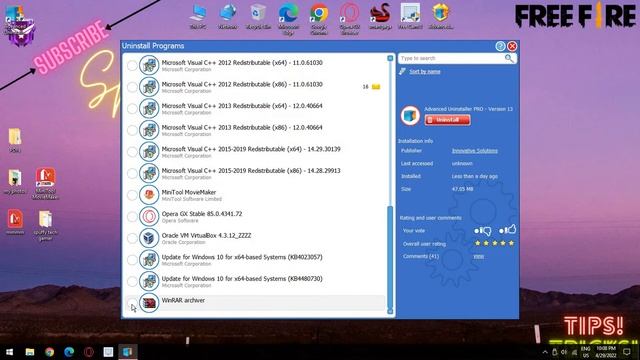Open the my photos desktop folder

point(15,182)
